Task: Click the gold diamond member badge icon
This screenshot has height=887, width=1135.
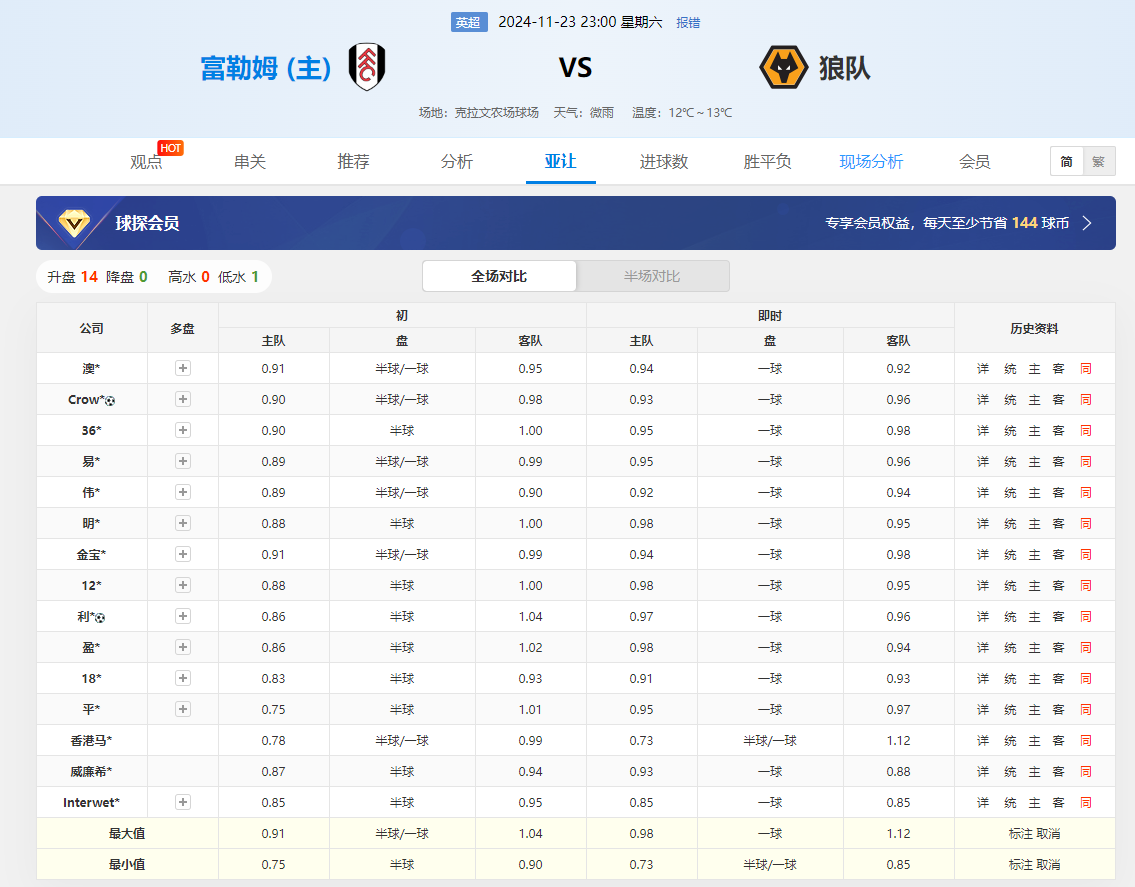Action: click(x=74, y=223)
